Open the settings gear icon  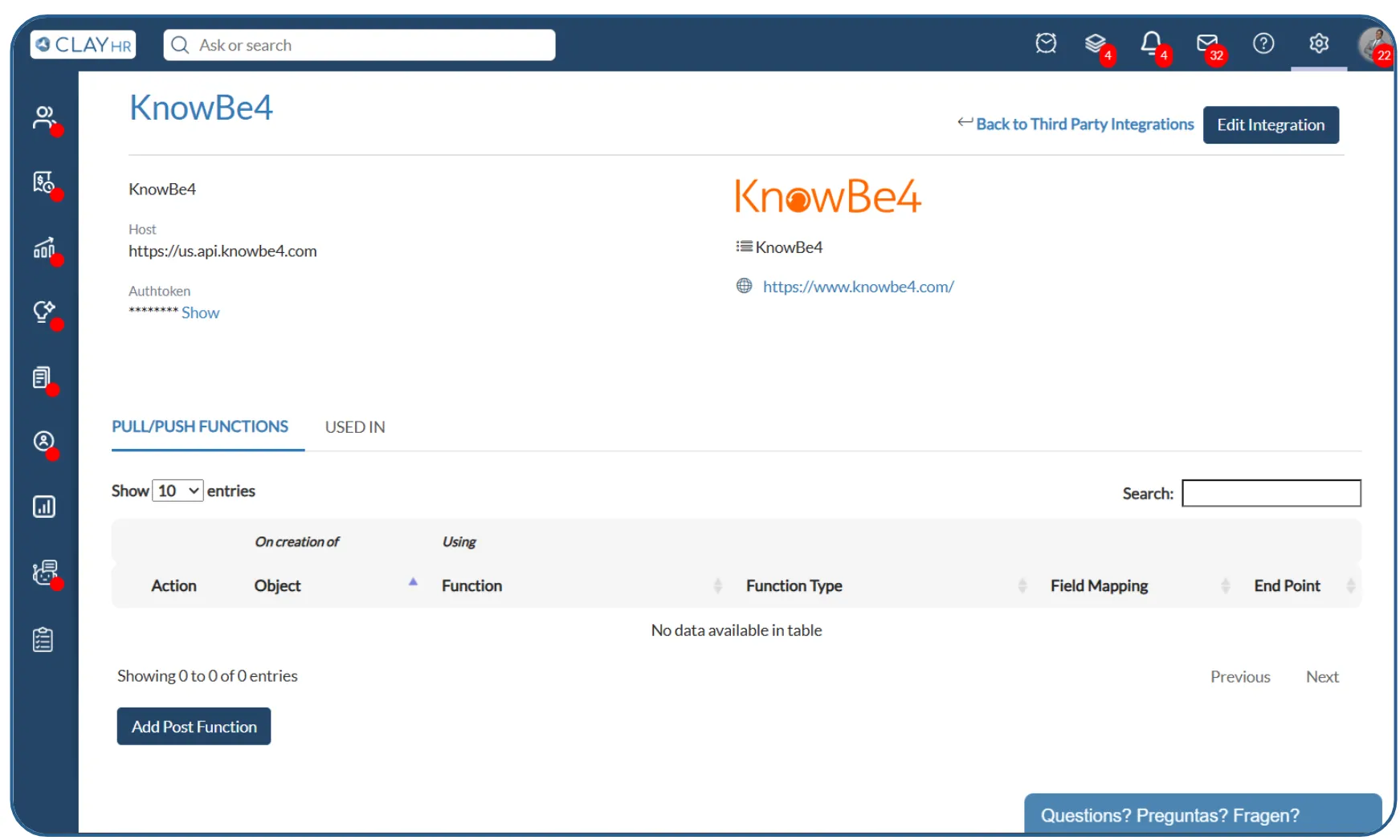point(1319,43)
